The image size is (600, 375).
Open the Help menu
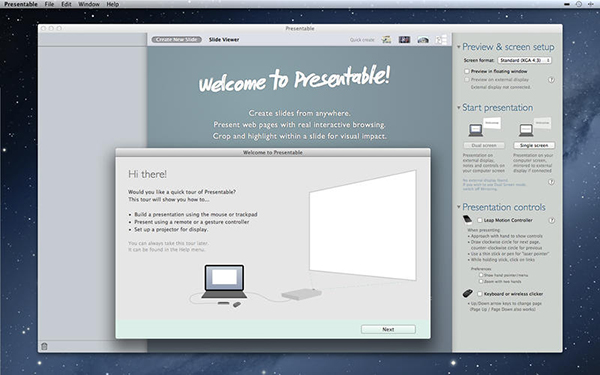[x=112, y=4]
